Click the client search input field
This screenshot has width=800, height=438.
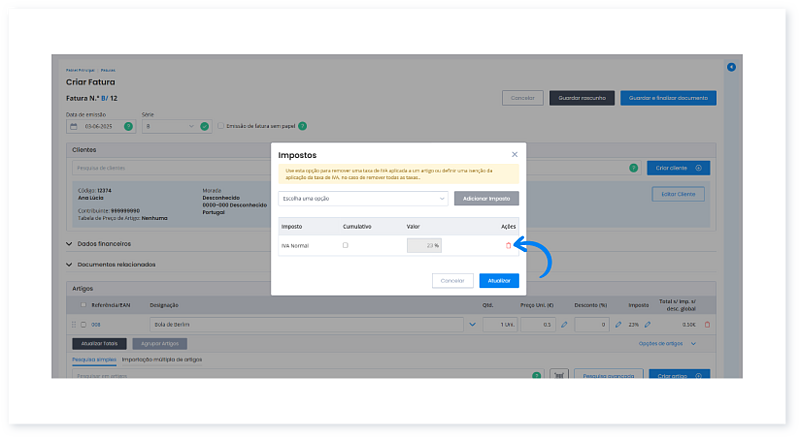pos(340,167)
